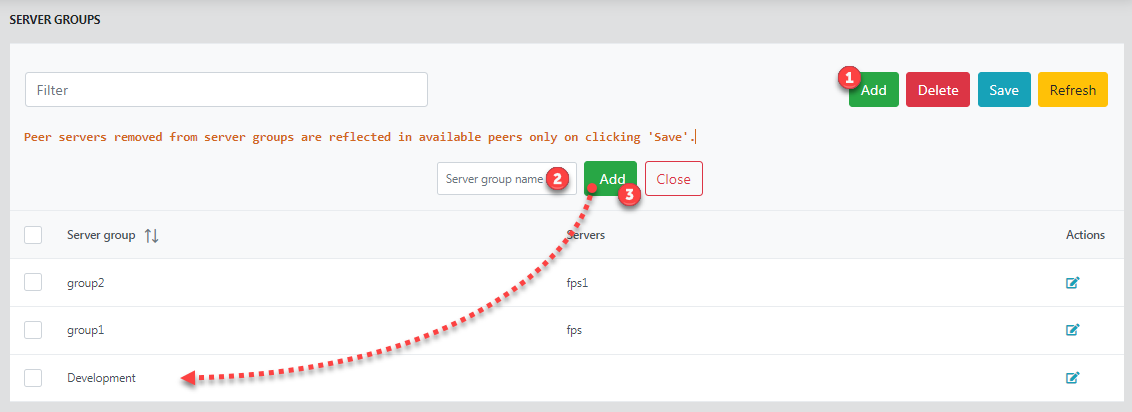This screenshot has width=1132, height=412.
Task: Edit the group1 server group
Action: point(1072,330)
